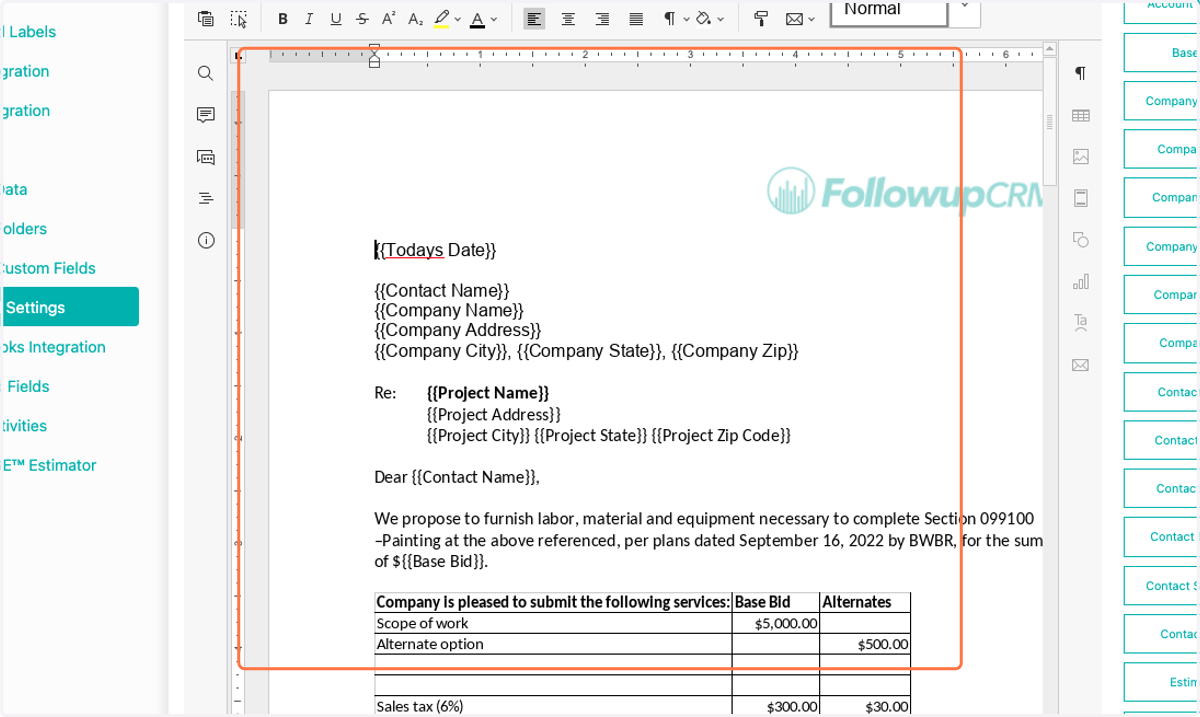The height and width of the screenshot is (717, 1200).
Task: Click the copy style paint roller icon
Action: tap(761, 19)
